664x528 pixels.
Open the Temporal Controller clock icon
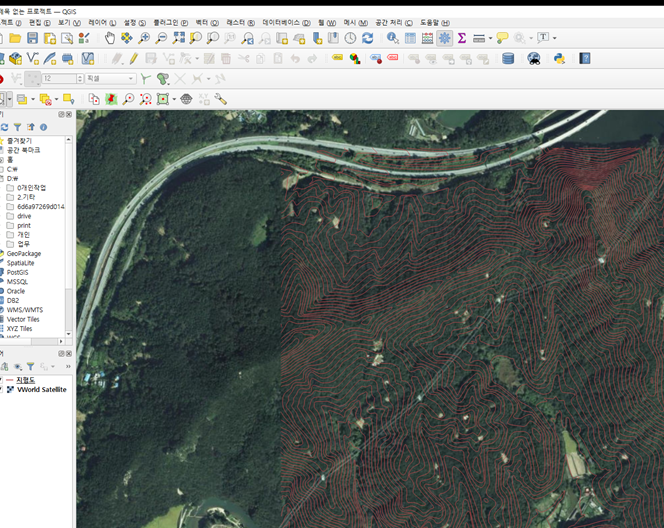[x=350, y=38]
